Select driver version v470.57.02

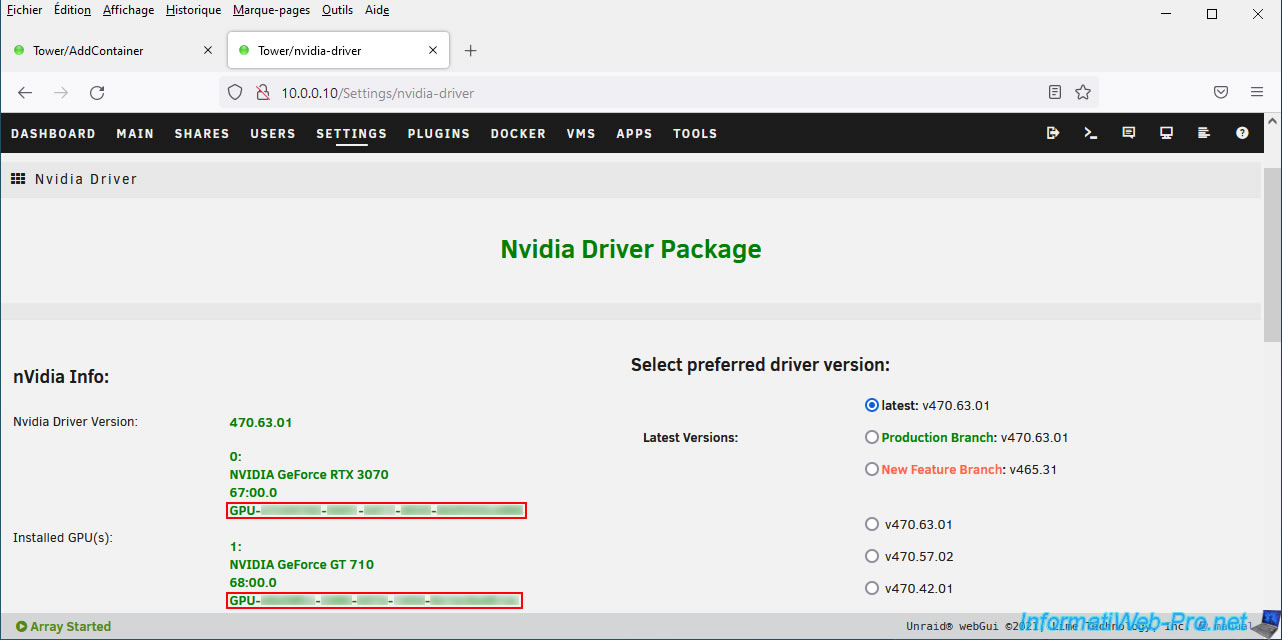(x=871, y=557)
